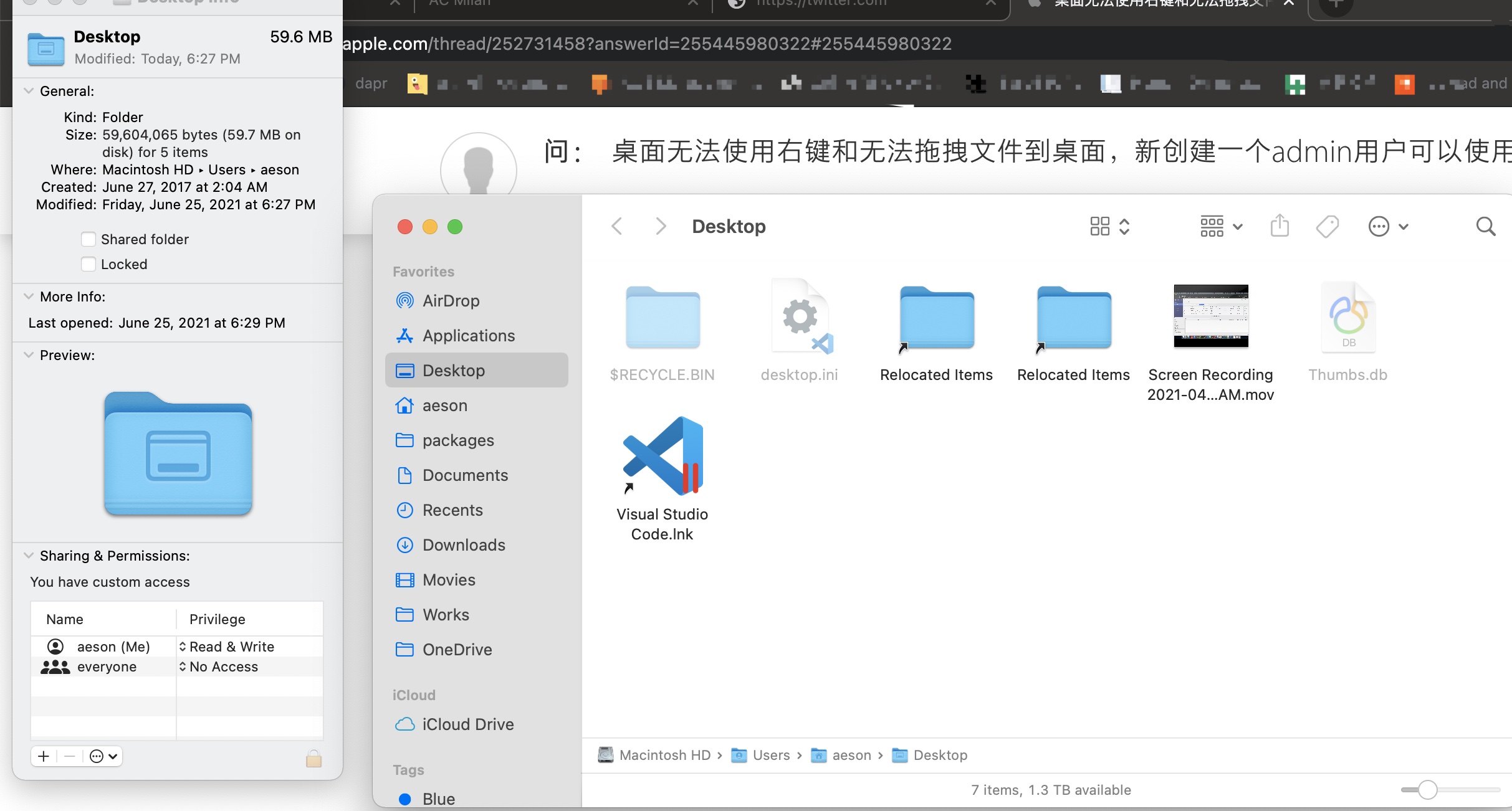Select iCloud Drive in the sidebar

tap(467, 724)
